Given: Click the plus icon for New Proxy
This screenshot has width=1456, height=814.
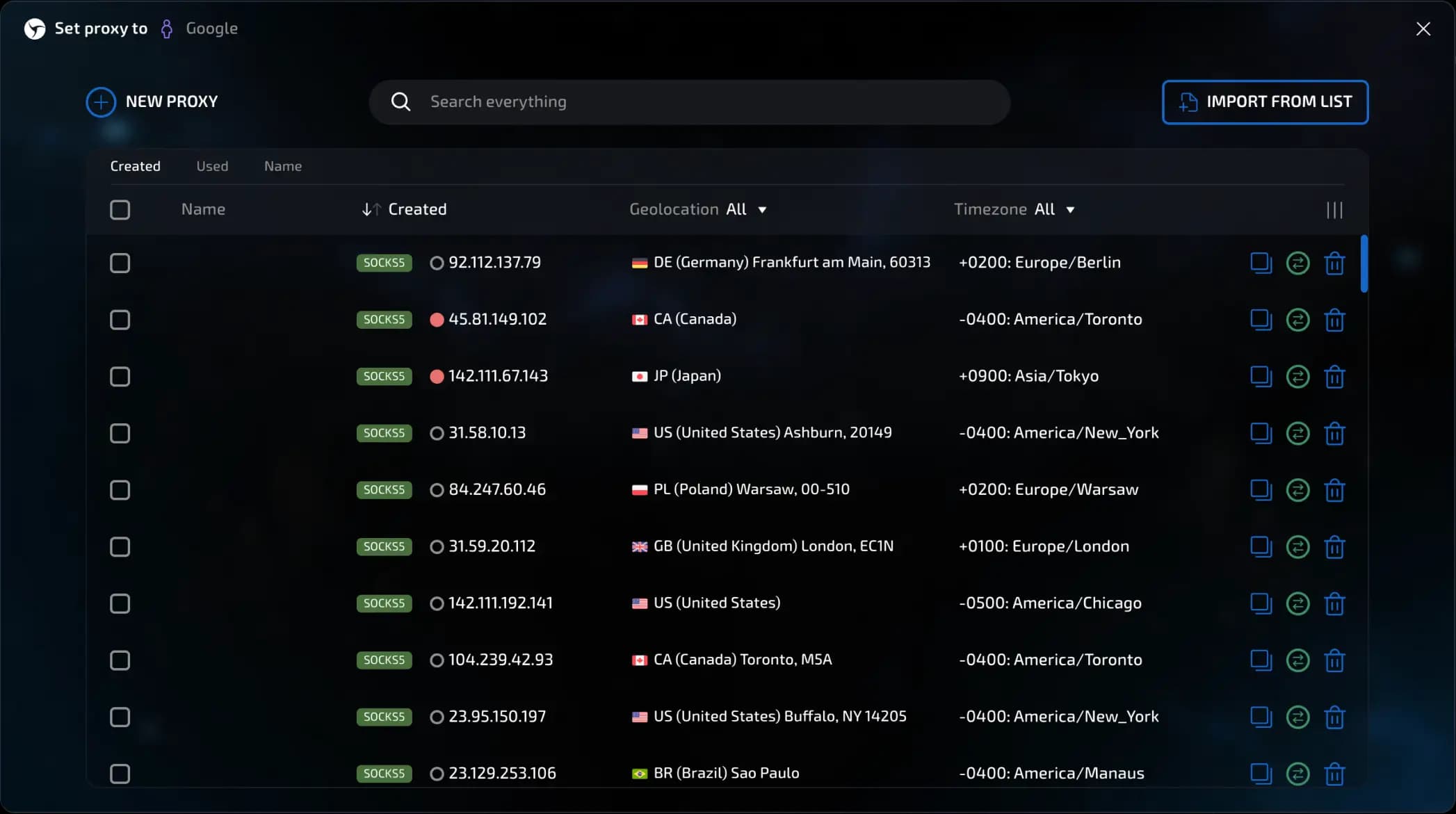Looking at the screenshot, I should pos(101,102).
